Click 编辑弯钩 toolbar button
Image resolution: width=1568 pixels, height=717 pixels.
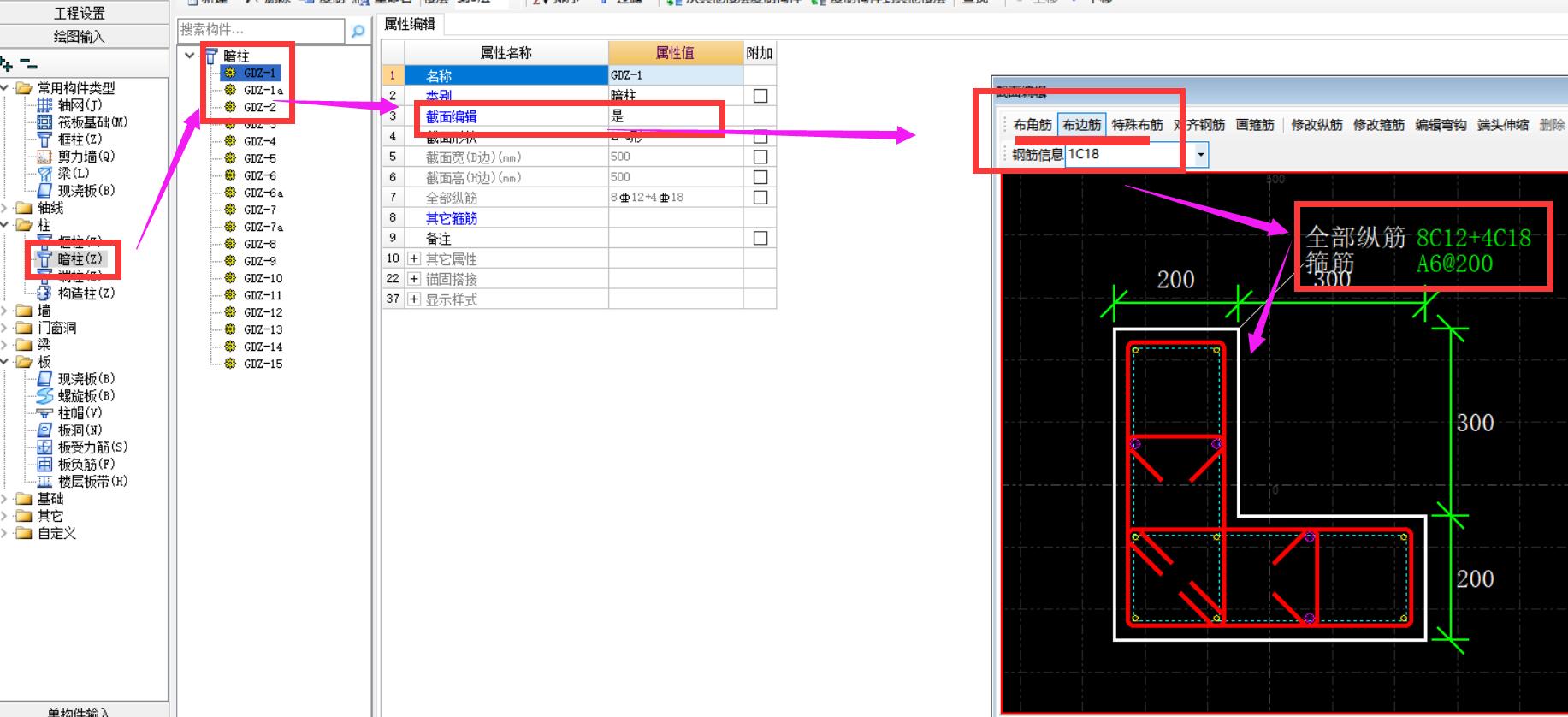pyautogui.click(x=1441, y=125)
